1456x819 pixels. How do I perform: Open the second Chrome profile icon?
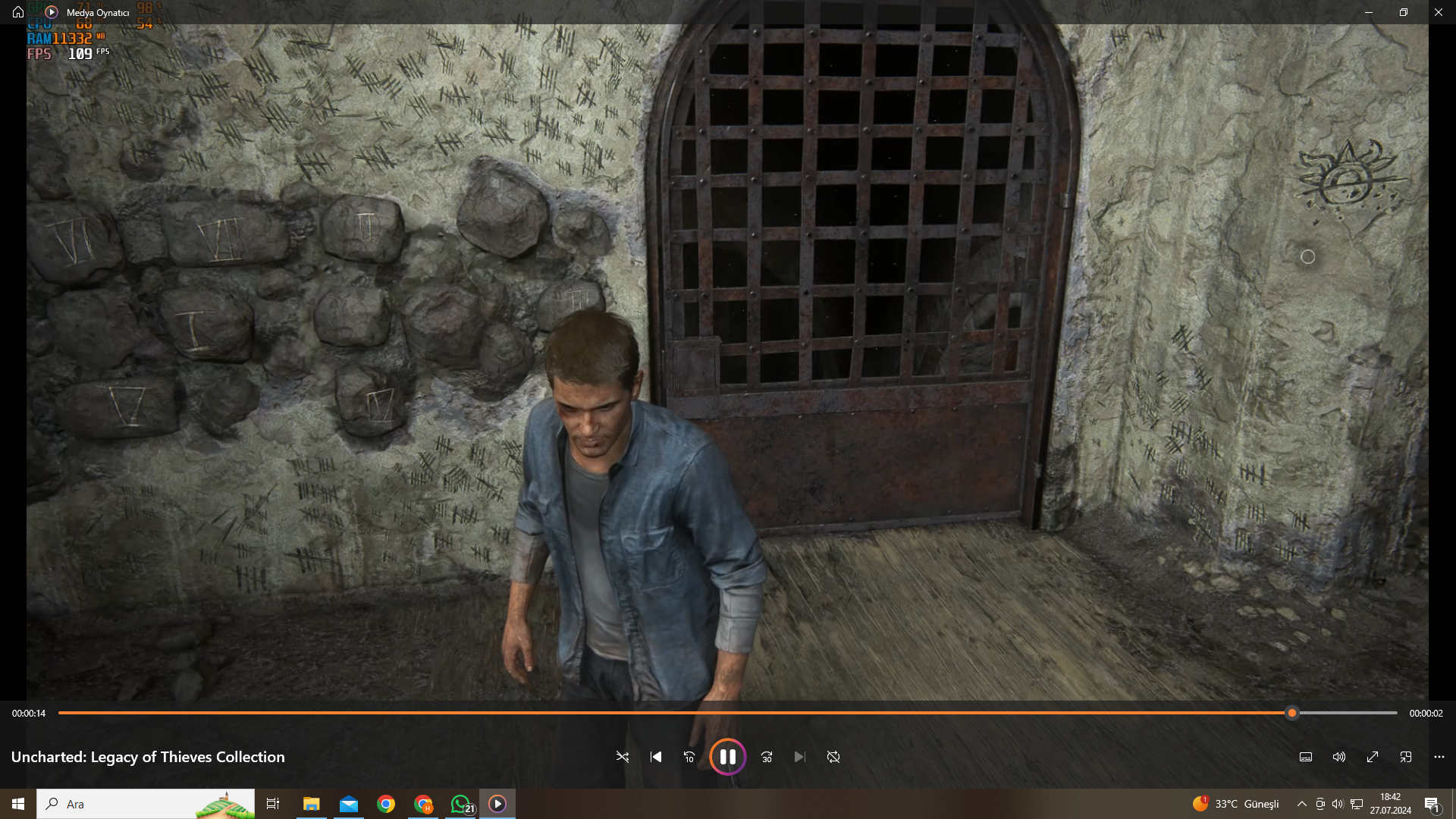[x=423, y=804]
